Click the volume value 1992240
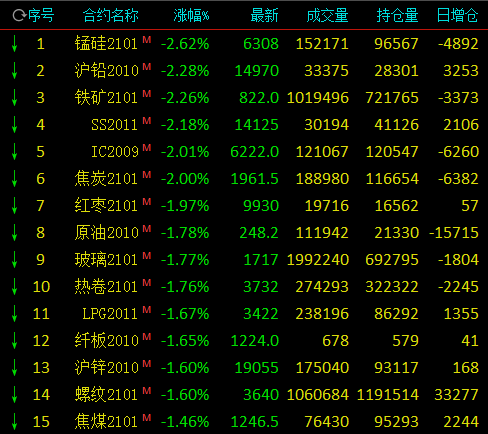Viewport: 488px width, 434px height. pos(318,260)
